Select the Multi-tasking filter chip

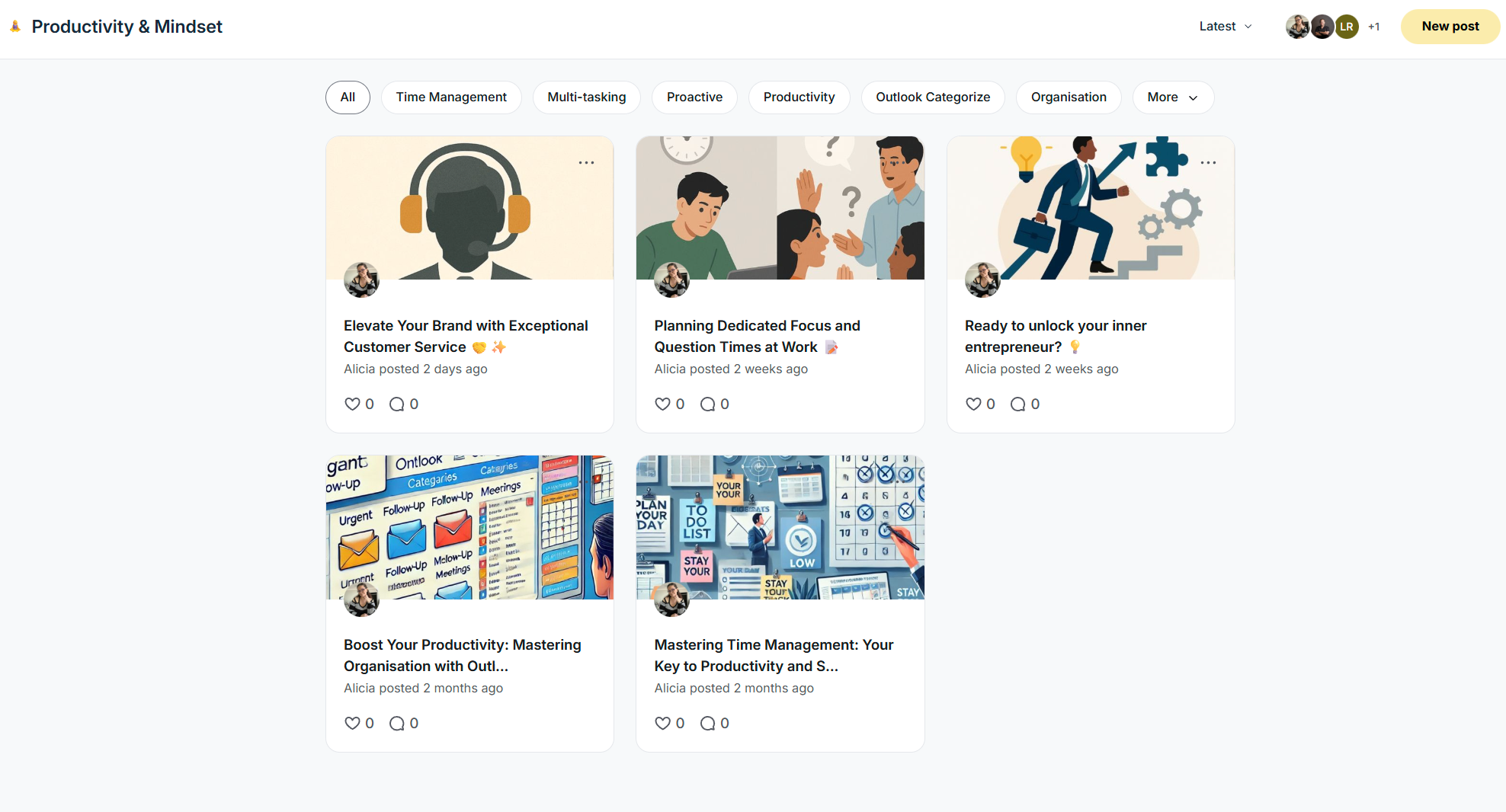[586, 98]
